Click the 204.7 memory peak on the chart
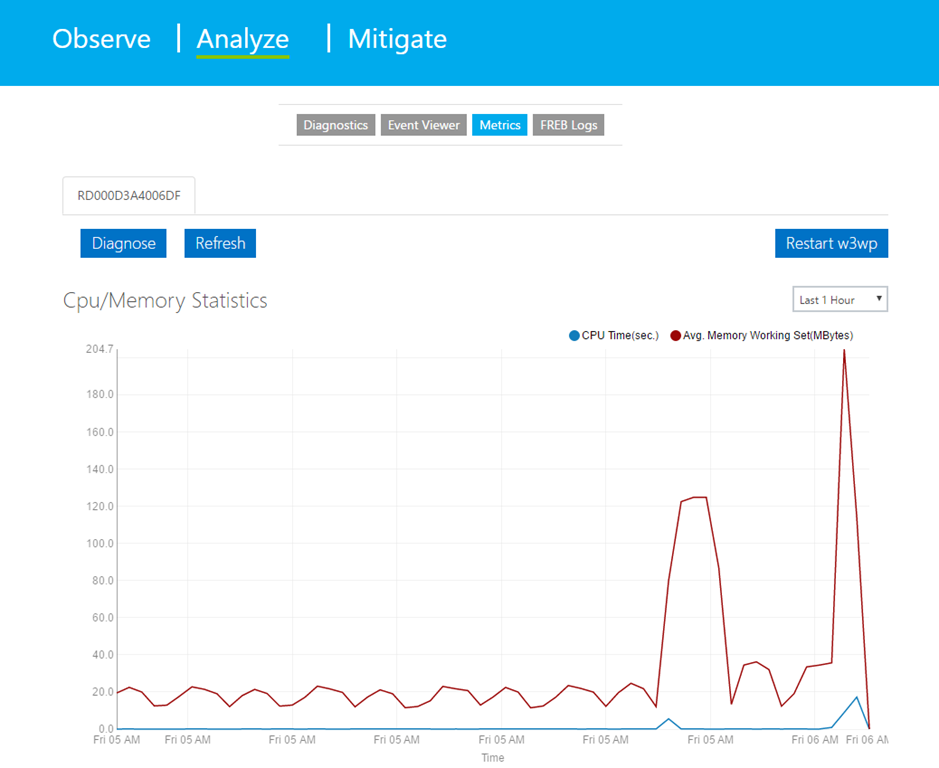 (844, 351)
